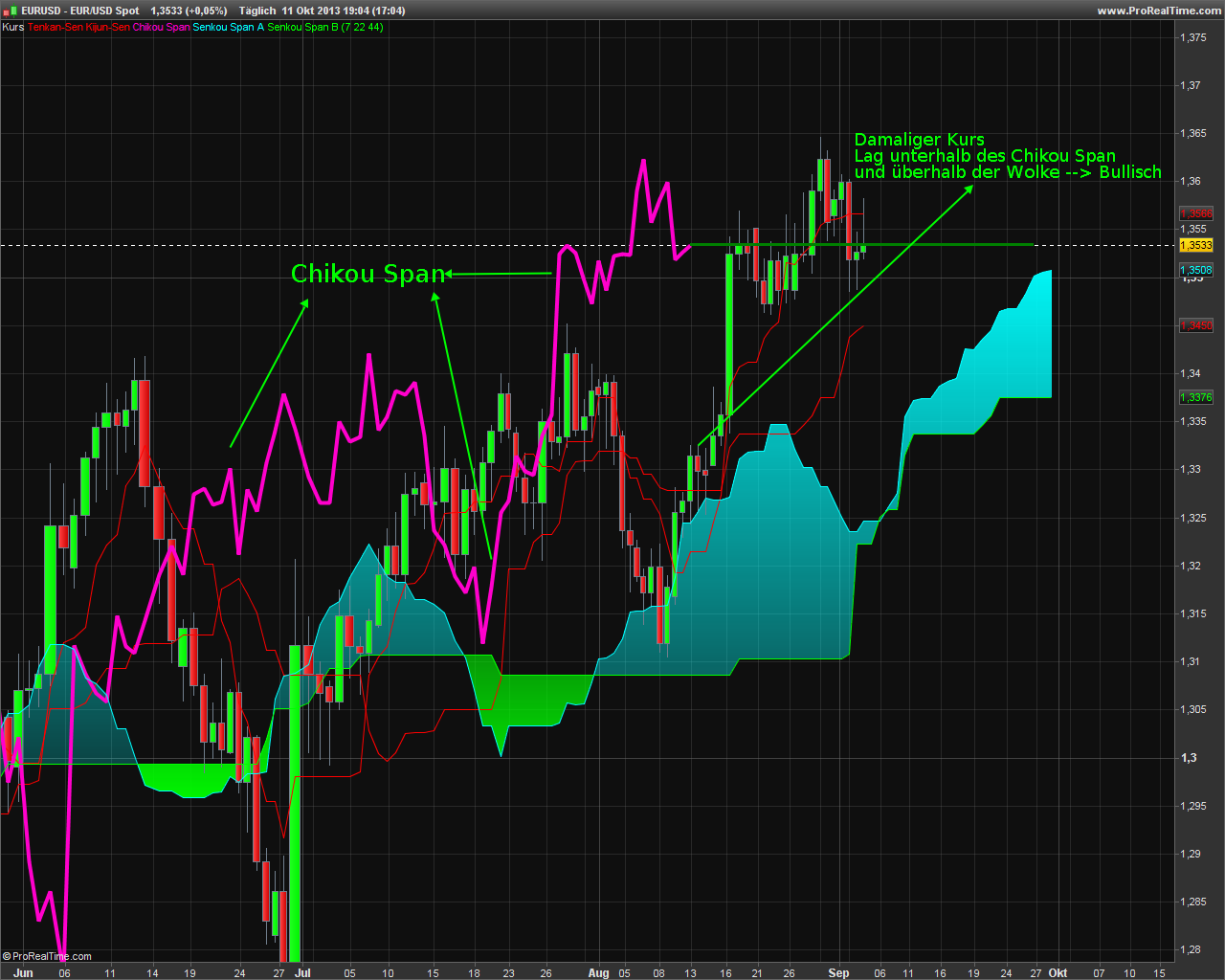Click the red 1,3566 price tag
Viewport: 1225px width, 980px height.
tap(1196, 214)
